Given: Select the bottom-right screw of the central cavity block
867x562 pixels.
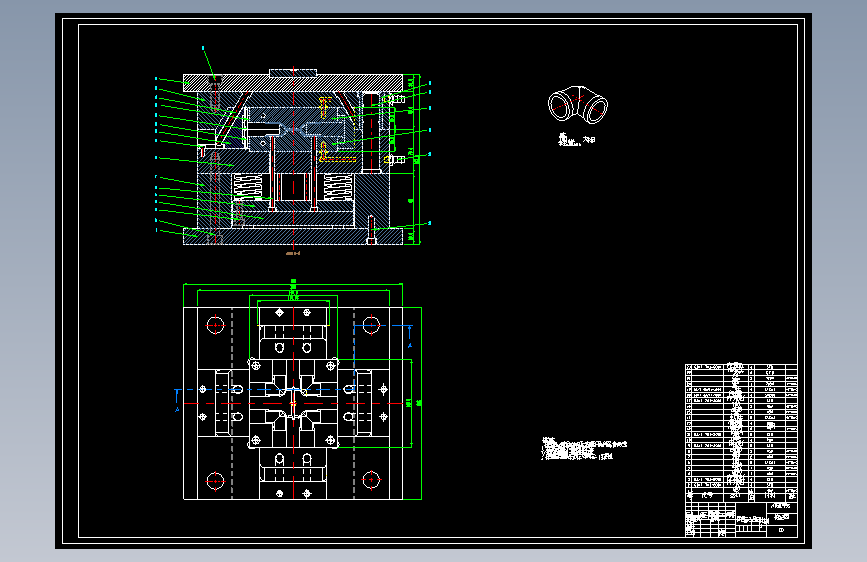Looking at the screenshot, I should tap(330, 440).
